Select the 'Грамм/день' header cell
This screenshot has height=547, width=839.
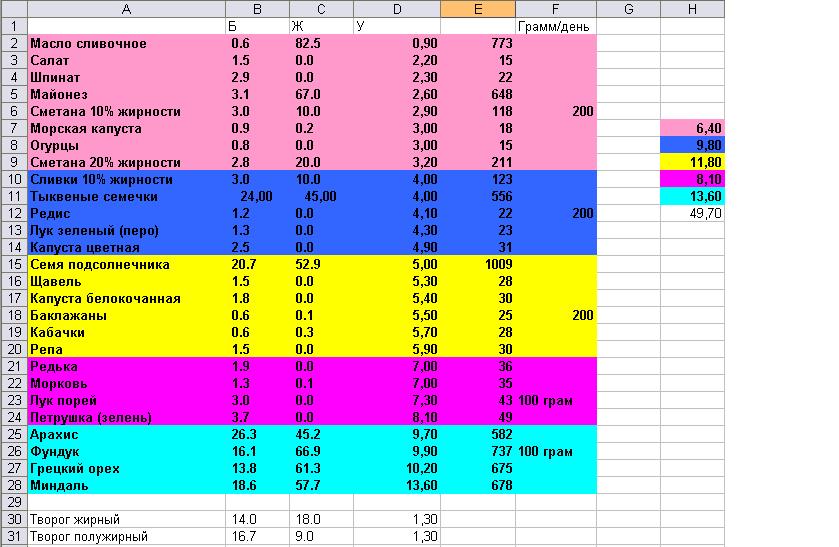click(555, 26)
